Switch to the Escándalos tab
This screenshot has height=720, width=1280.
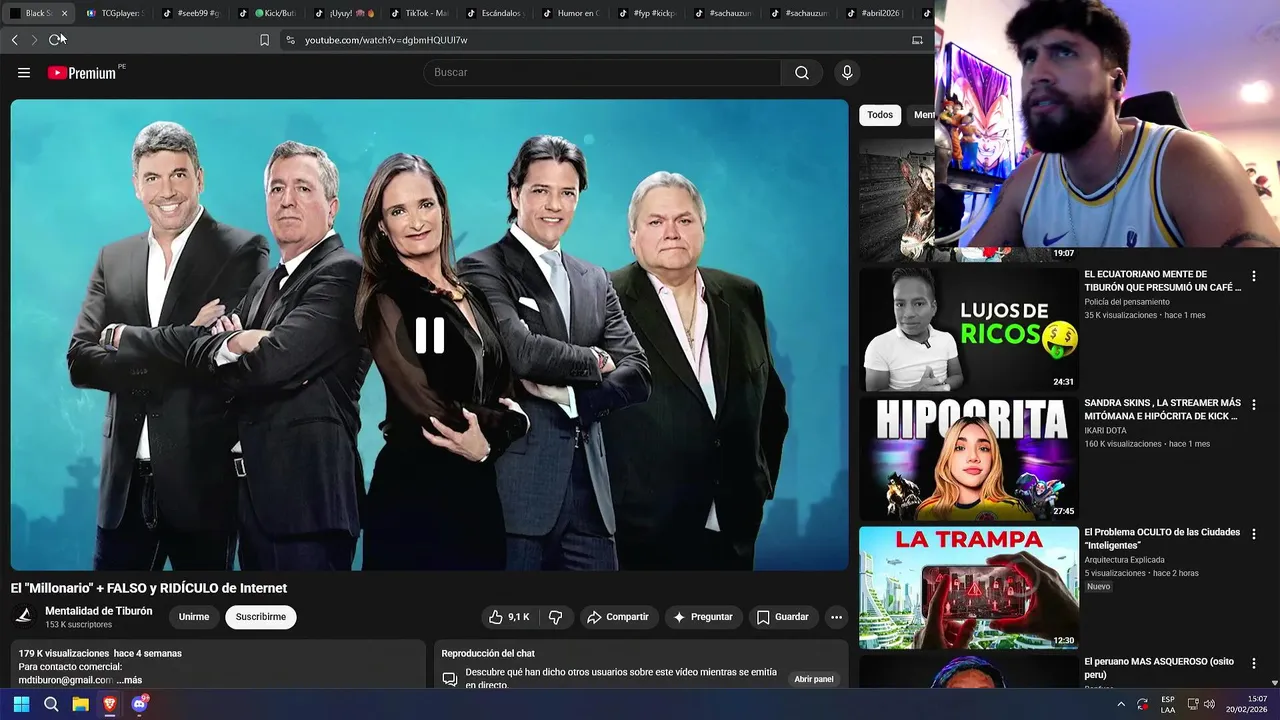494,13
